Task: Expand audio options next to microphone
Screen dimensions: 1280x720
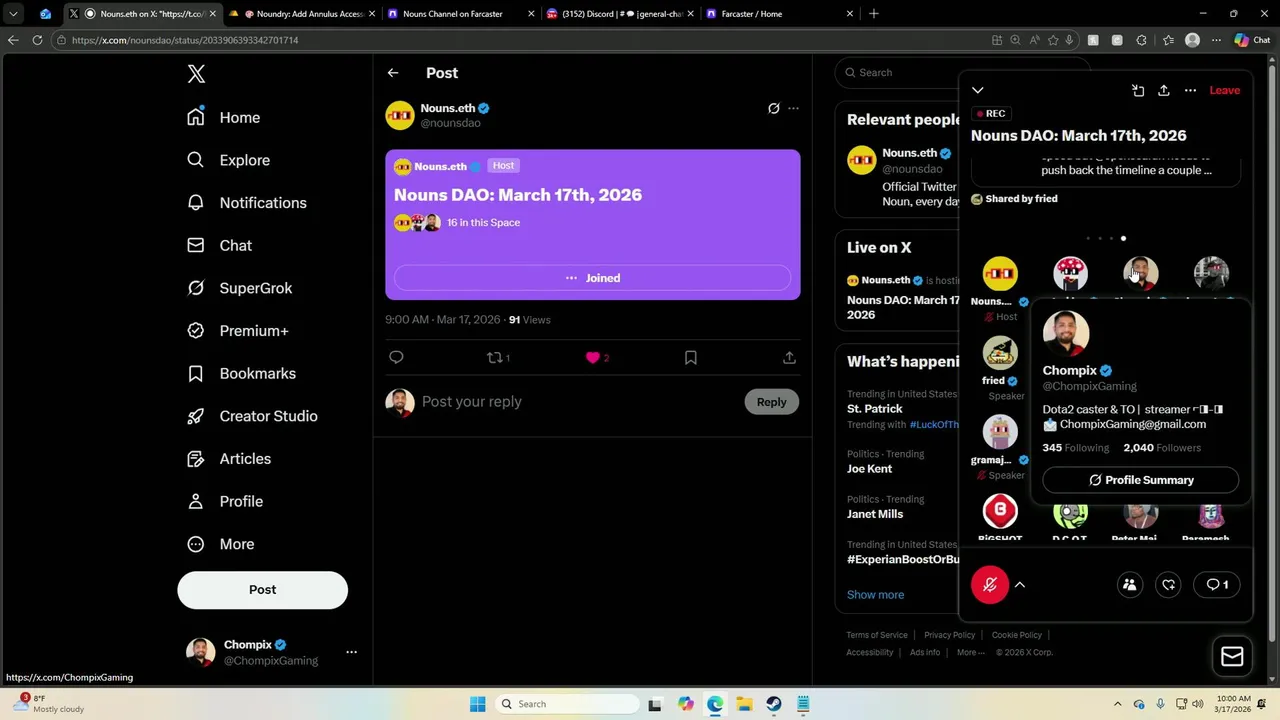Action: pyautogui.click(x=1020, y=585)
